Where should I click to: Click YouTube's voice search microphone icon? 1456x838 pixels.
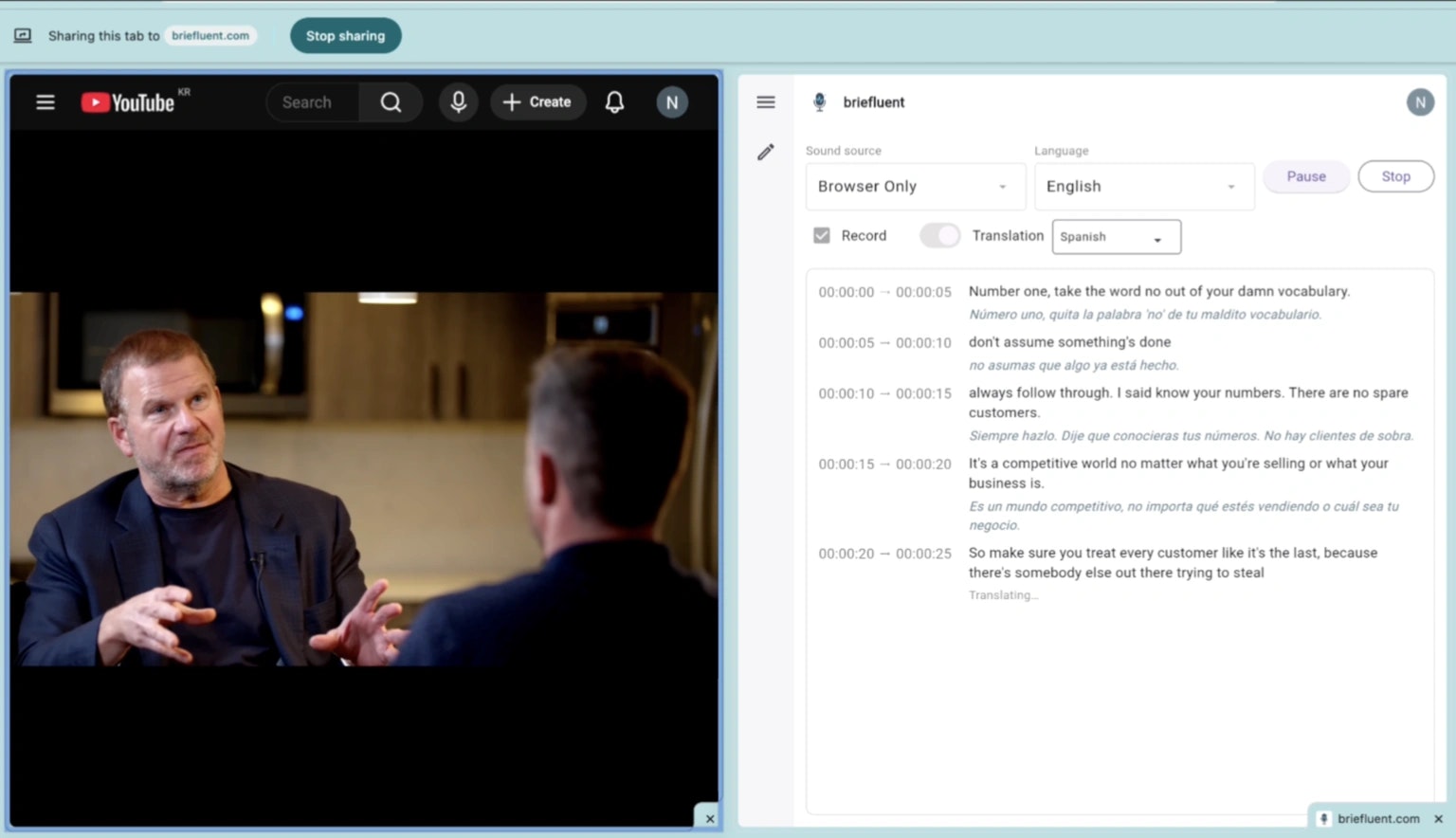459,101
